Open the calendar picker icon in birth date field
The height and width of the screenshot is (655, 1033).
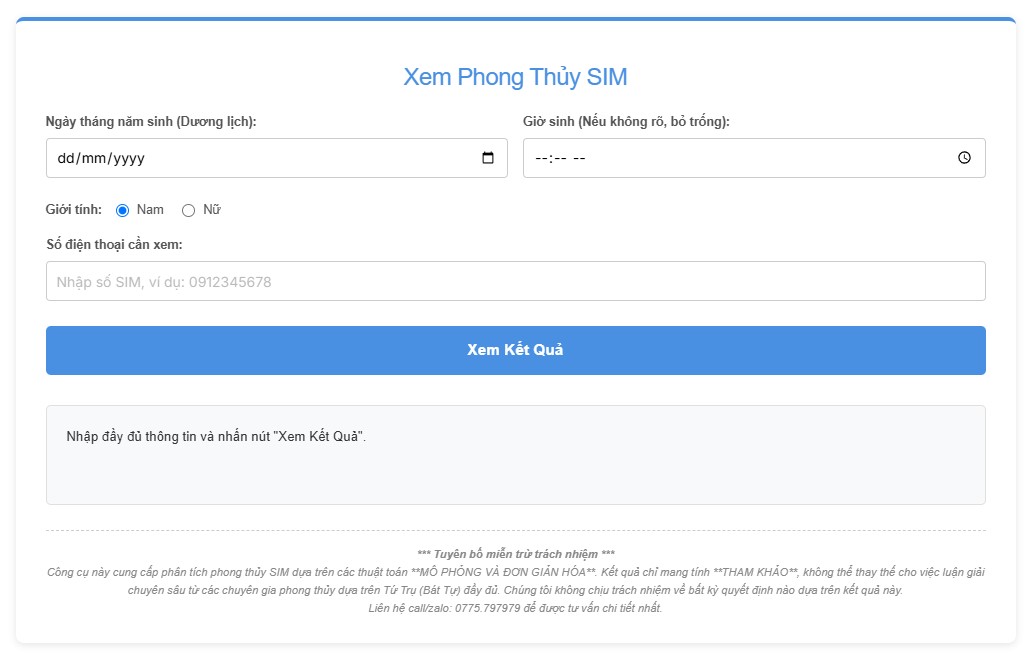(488, 158)
